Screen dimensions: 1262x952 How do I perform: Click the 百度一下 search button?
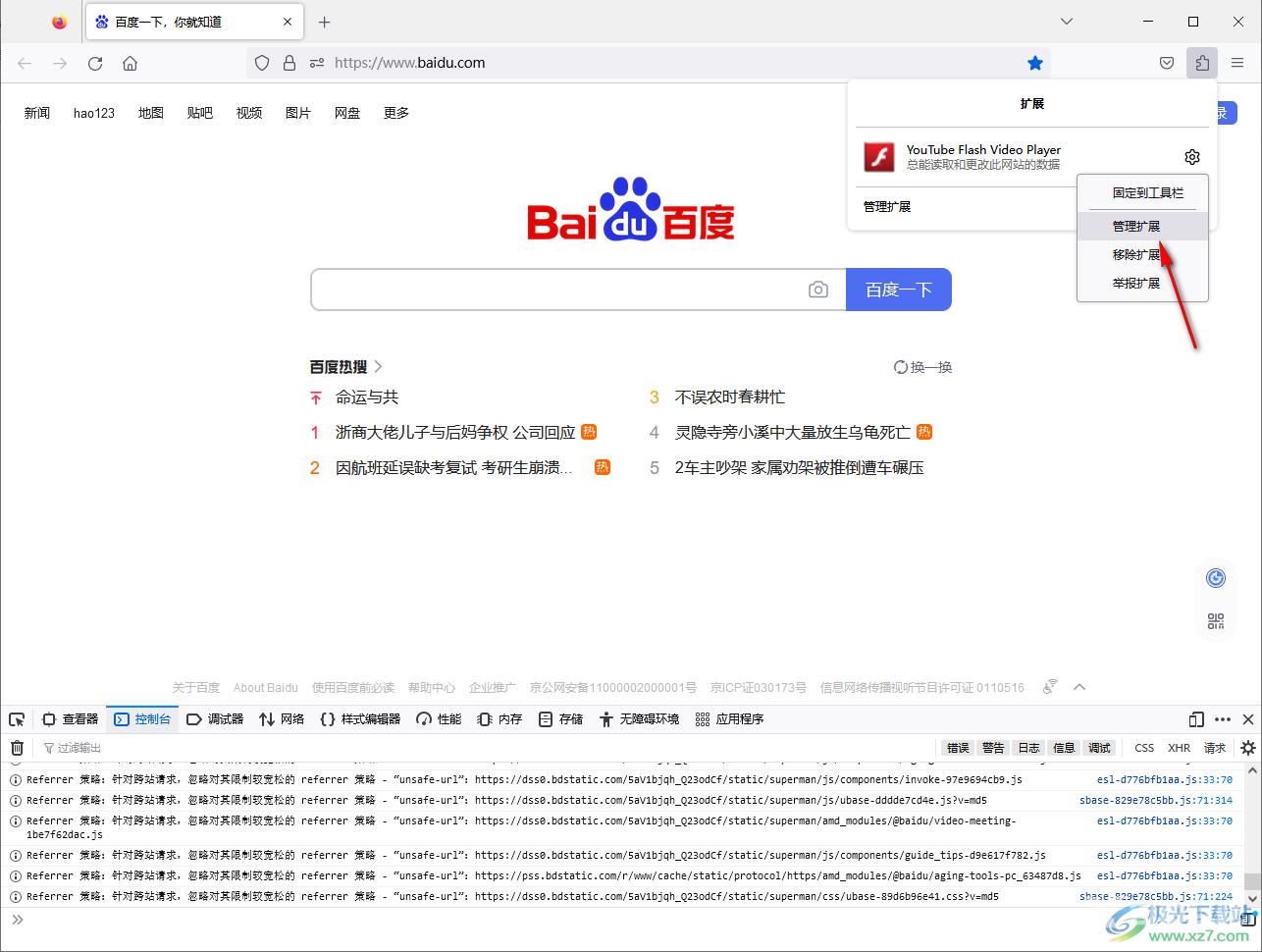point(899,290)
